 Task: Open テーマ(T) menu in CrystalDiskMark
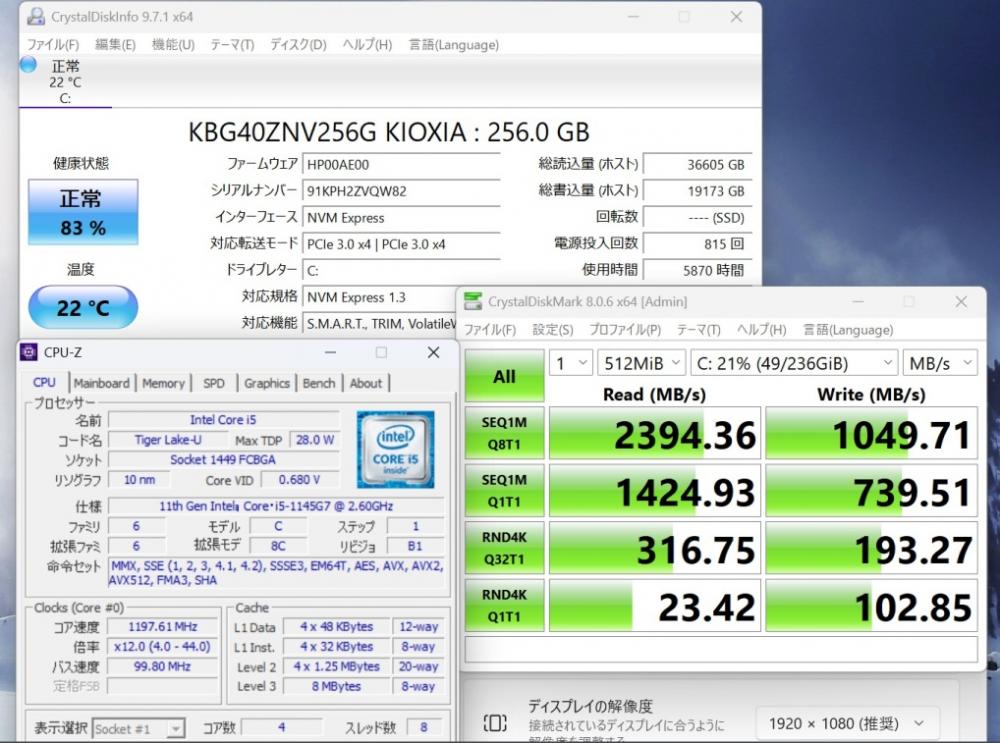point(698,330)
